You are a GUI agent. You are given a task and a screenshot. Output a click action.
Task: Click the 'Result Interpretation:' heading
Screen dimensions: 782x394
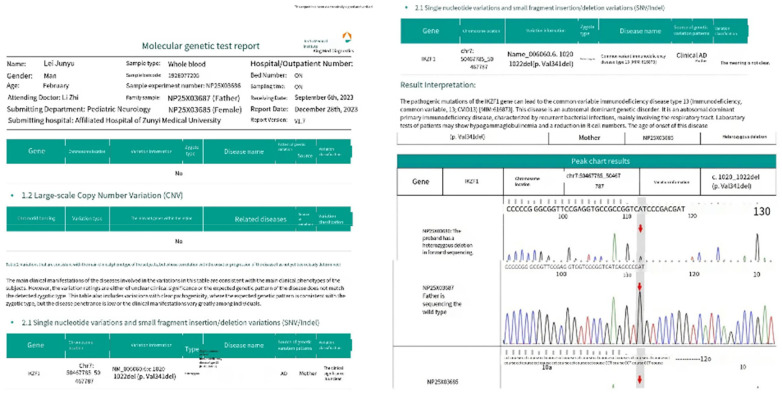pyautogui.click(x=438, y=85)
